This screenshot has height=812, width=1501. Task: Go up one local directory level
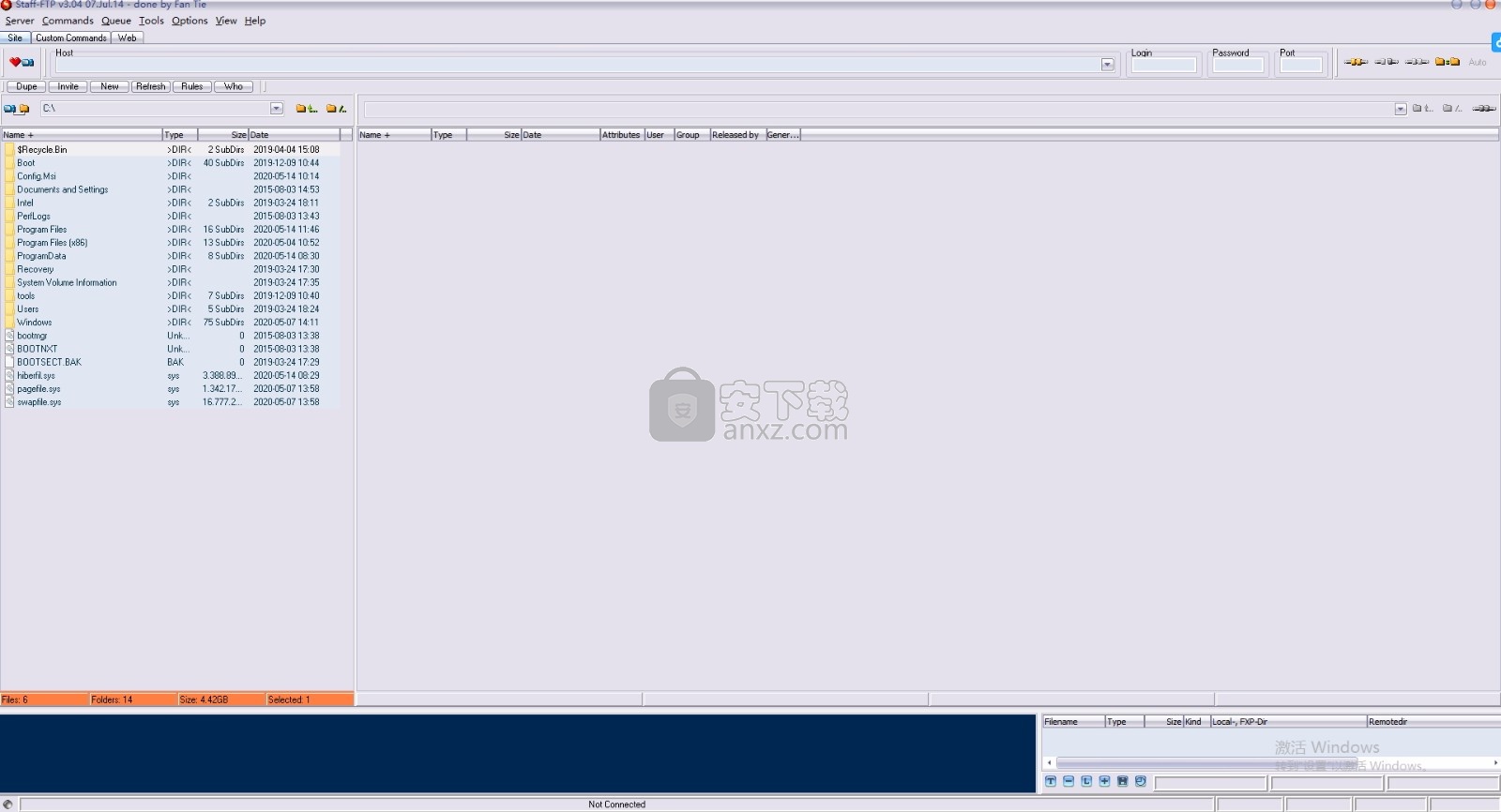307,109
